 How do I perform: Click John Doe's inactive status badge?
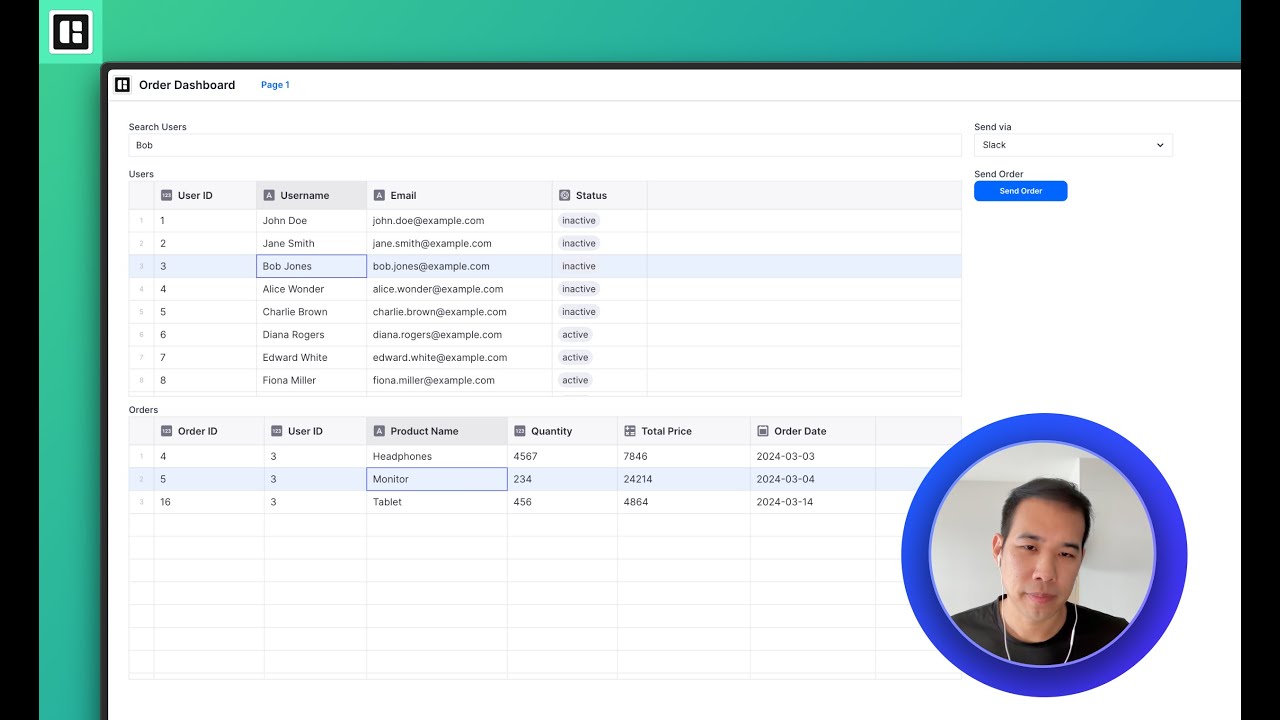579,221
